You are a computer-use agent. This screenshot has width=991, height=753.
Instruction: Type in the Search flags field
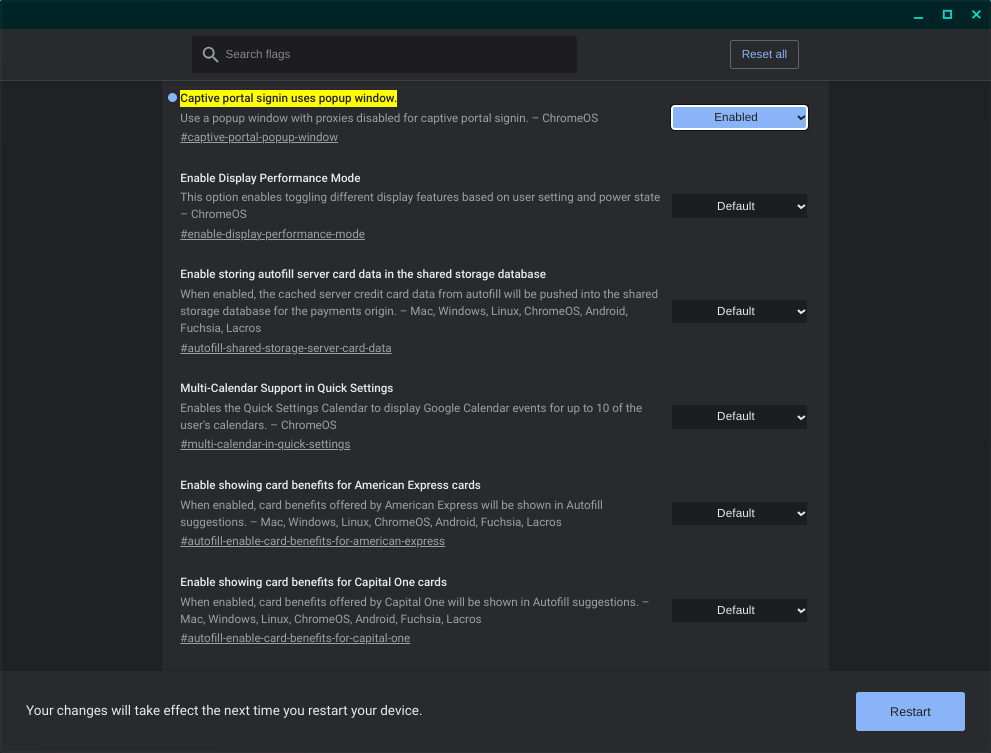point(395,54)
